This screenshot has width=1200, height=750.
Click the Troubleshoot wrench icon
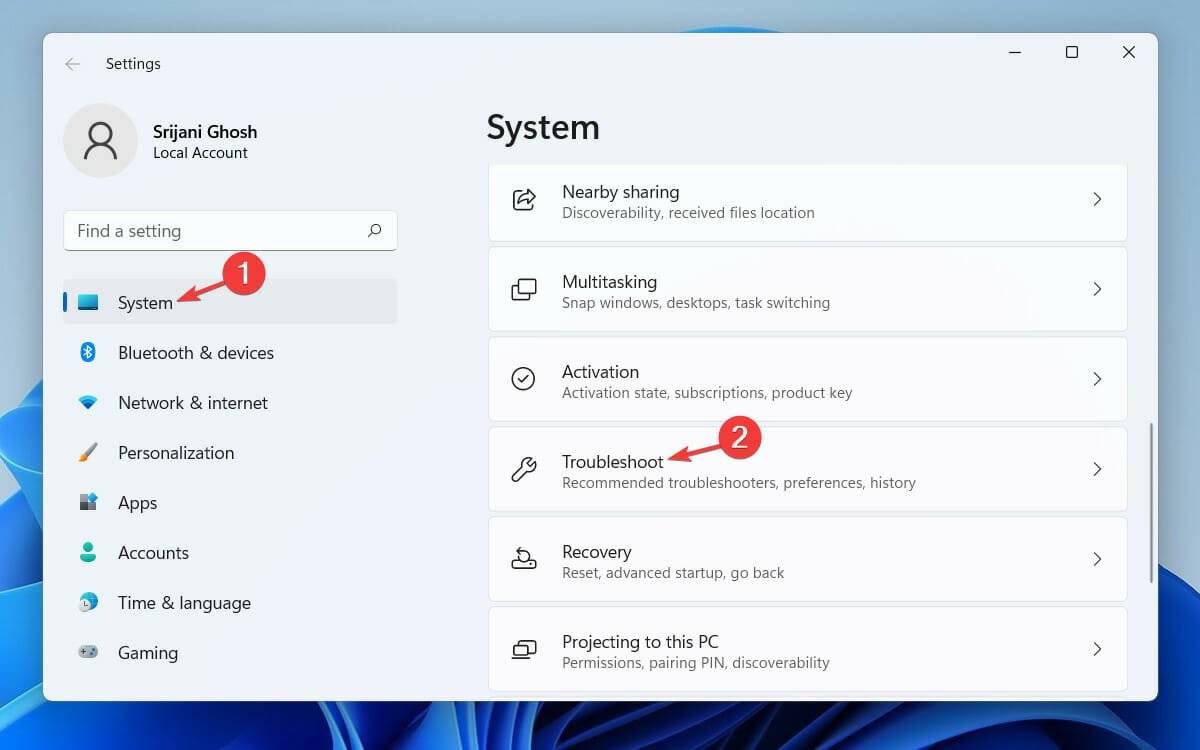click(x=524, y=469)
